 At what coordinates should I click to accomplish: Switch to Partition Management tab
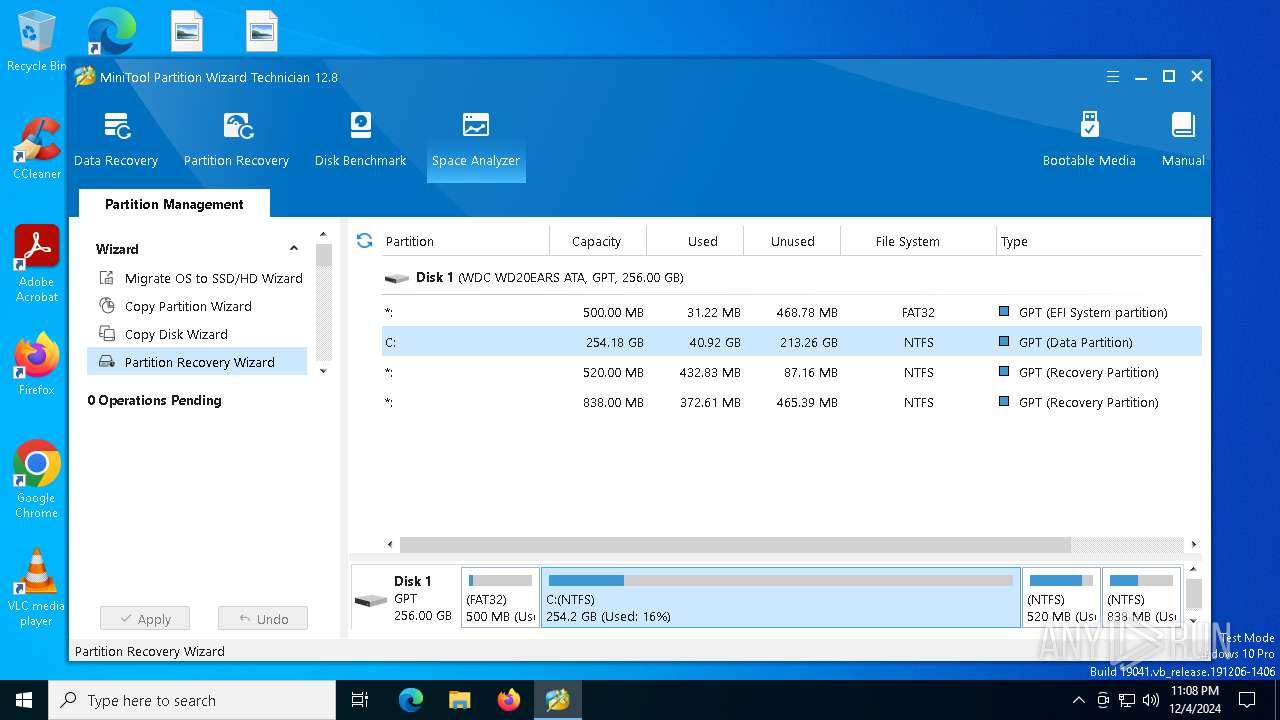174,204
